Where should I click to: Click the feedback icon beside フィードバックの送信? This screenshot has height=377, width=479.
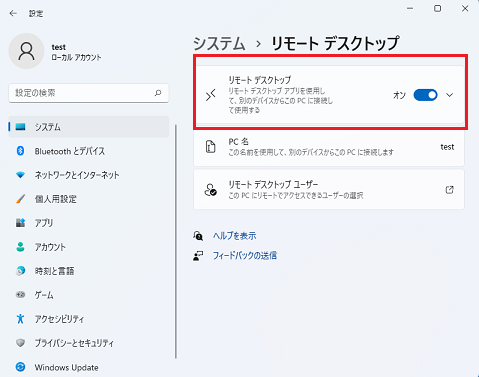[x=198, y=256]
